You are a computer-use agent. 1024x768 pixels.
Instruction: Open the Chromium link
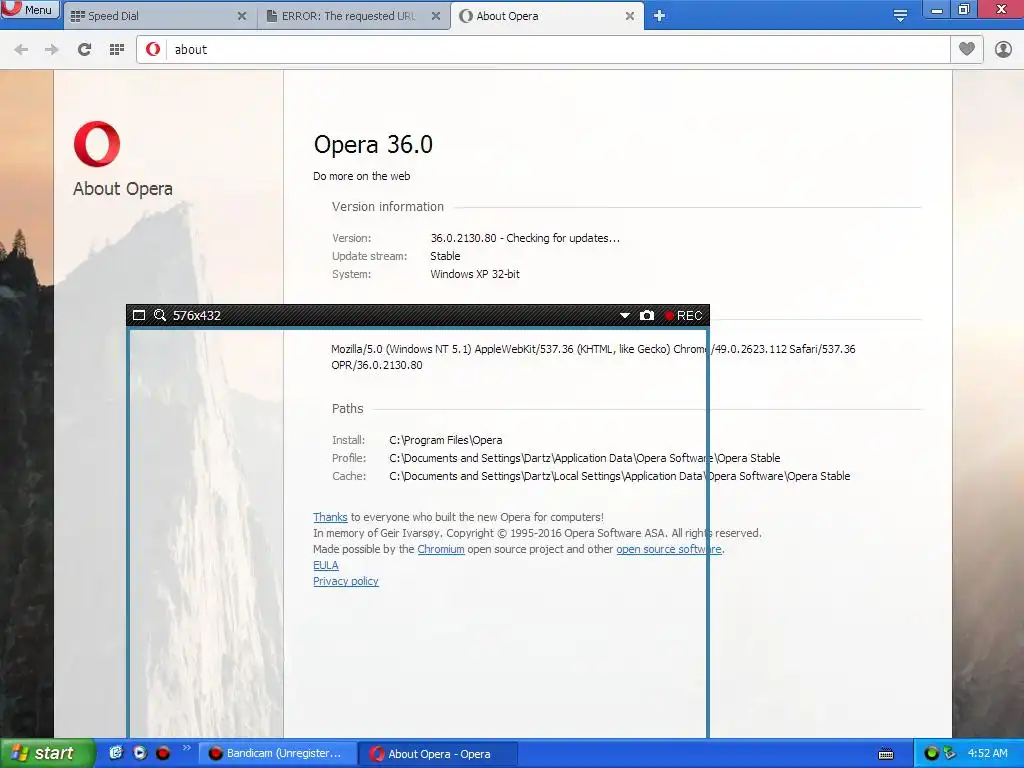pos(441,549)
